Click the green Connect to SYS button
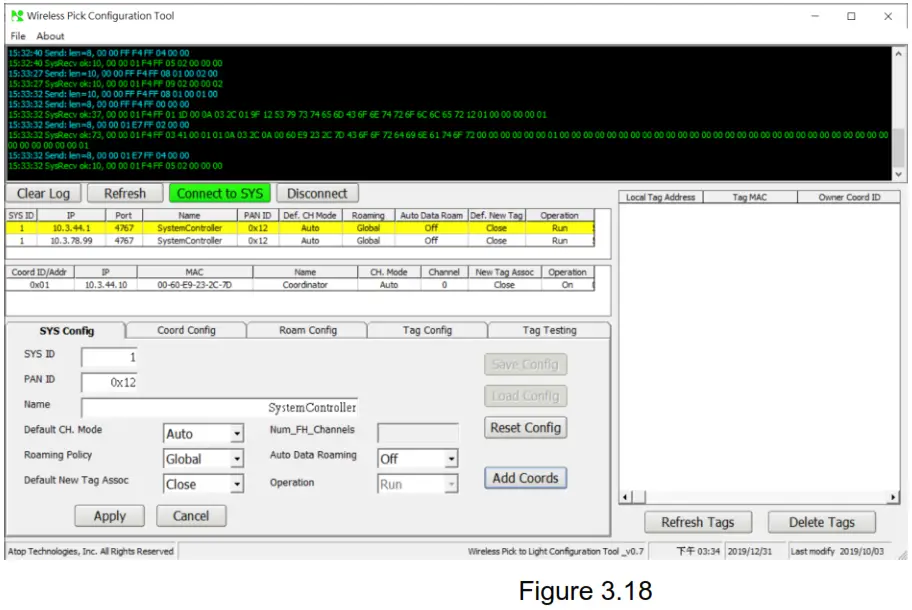Viewport: 912px width, 610px height. coord(220,193)
